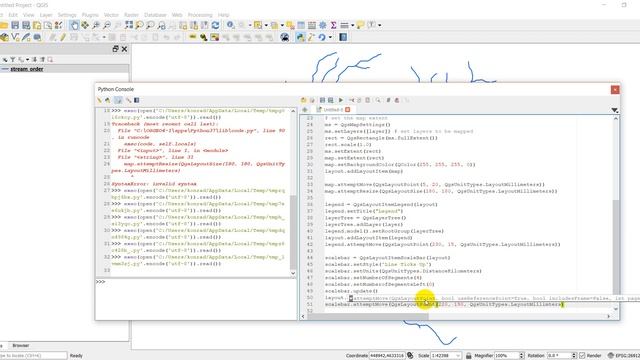Select the stream_order layer
640x360 pixels.
coord(27,69)
